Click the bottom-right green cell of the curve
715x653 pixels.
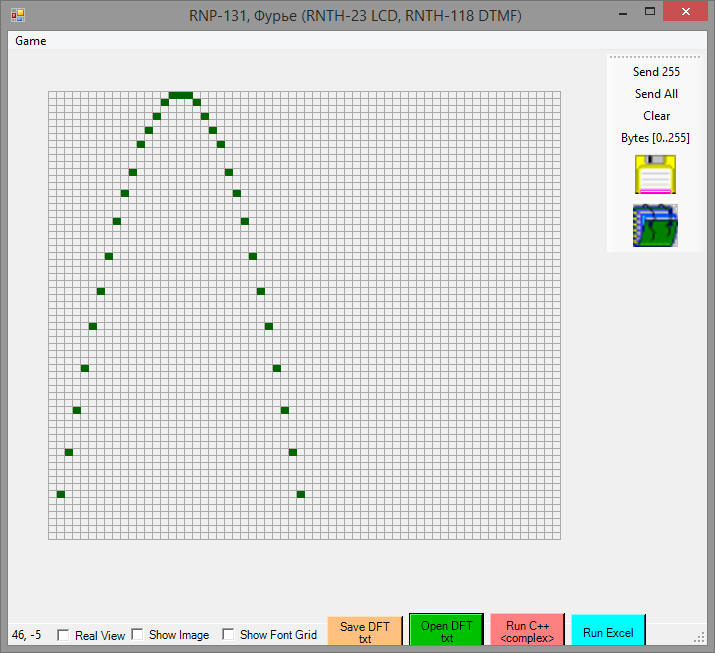[301, 494]
